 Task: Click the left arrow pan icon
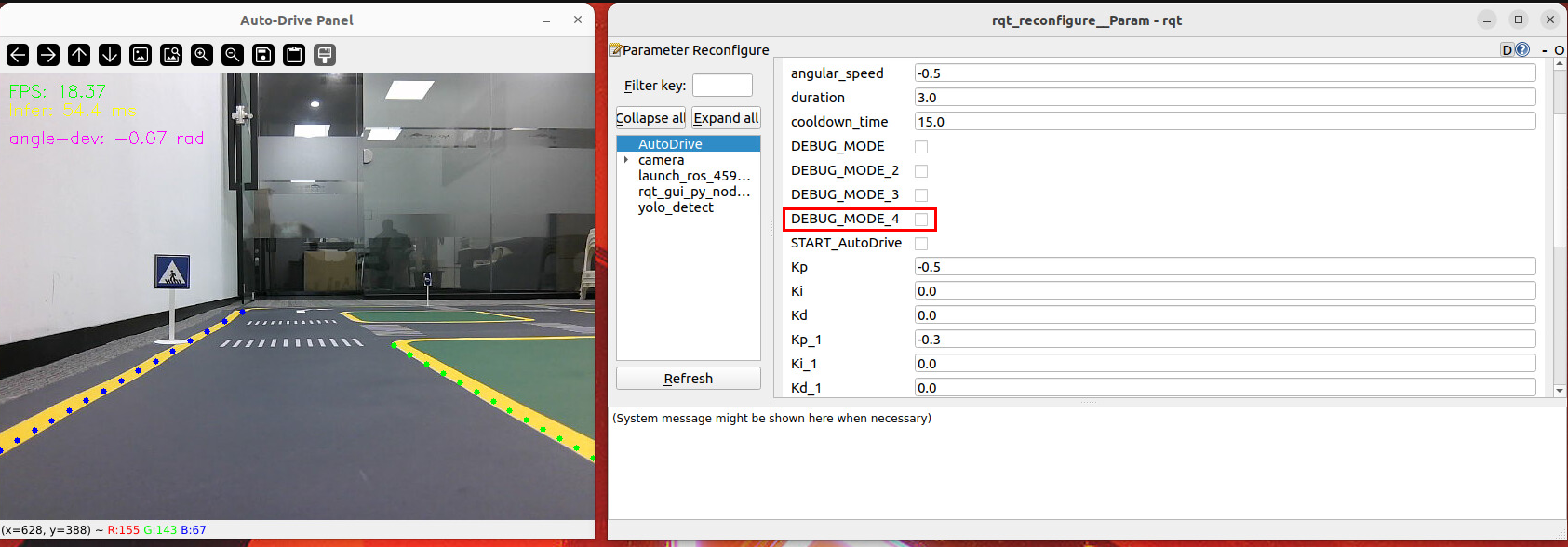18,55
